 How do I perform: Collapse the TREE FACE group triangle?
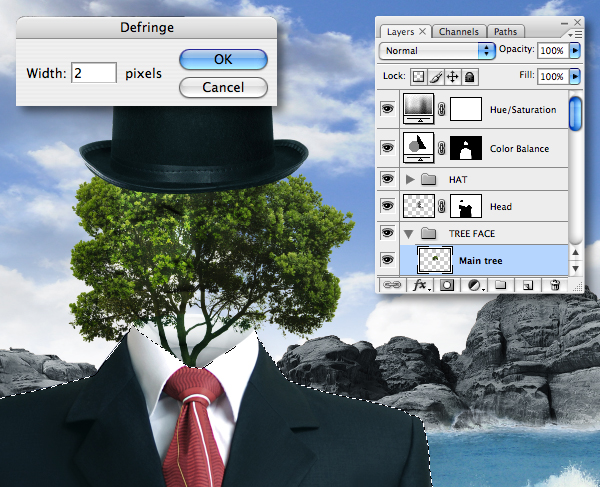409,233
